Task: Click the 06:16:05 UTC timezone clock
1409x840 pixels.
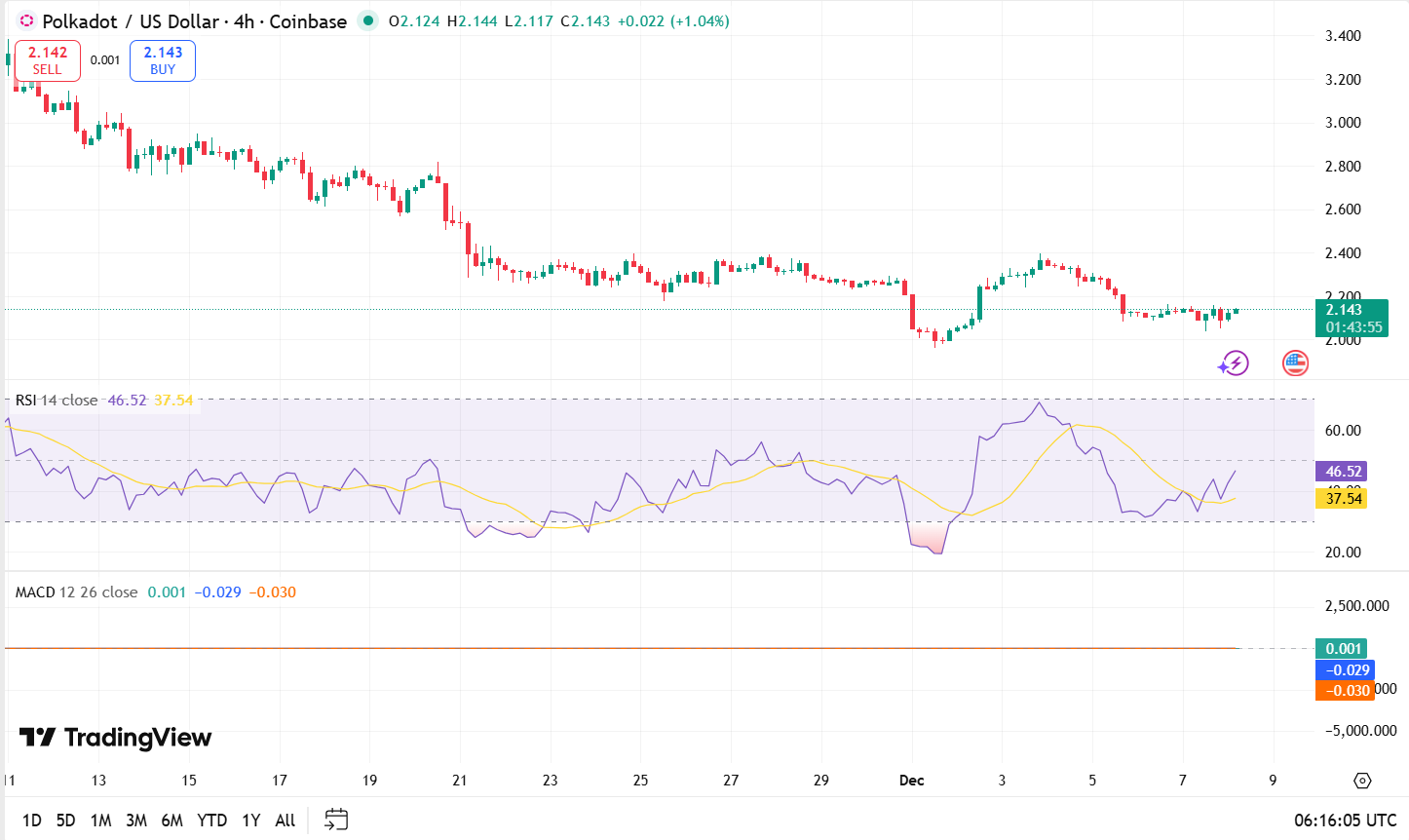Action: 1346,821
